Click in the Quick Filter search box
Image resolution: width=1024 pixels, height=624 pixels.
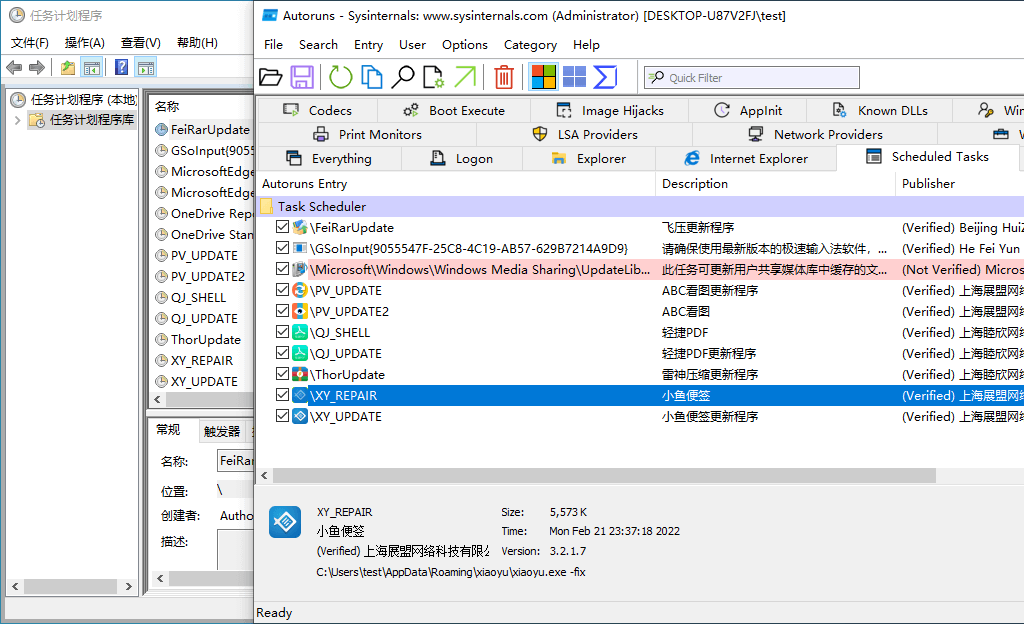pyautogui.click(x=752, y=78)
